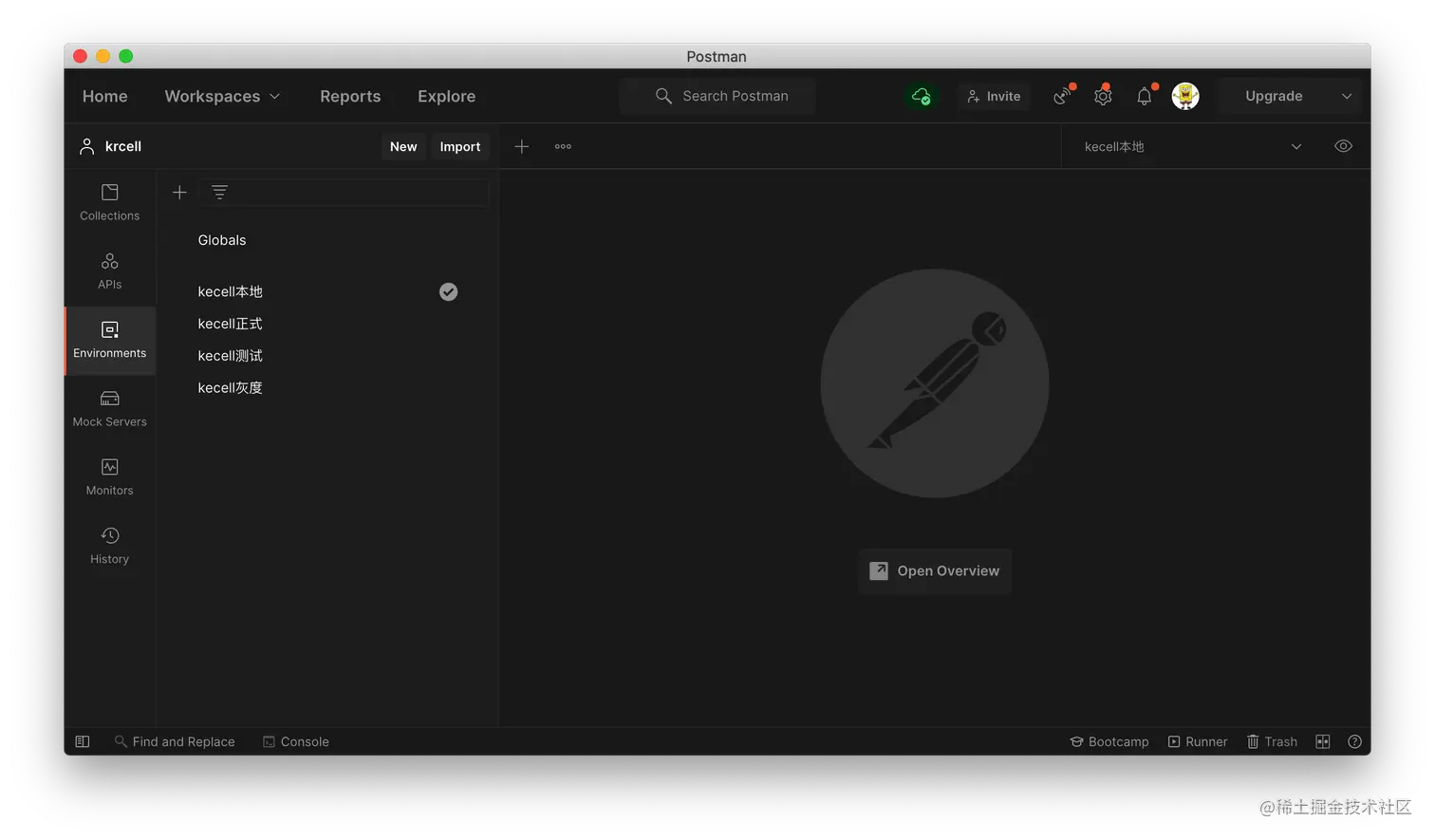Image resolution: width=1435 pixels, height=840 pixels.
Task: Open the help question mark icon
Action: click(x=1354, y=741)
